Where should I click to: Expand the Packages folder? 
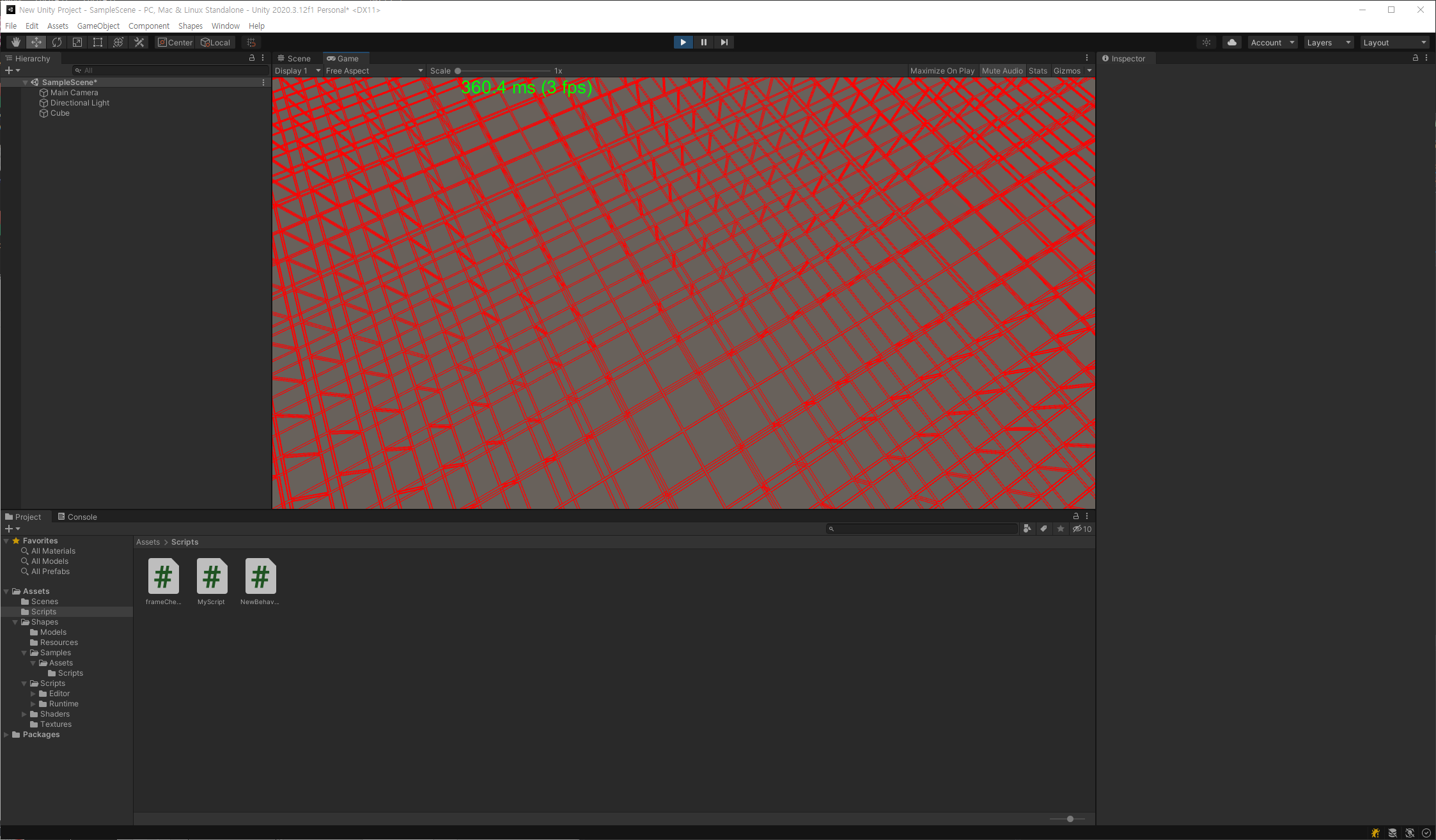click(x=6, y=735)
